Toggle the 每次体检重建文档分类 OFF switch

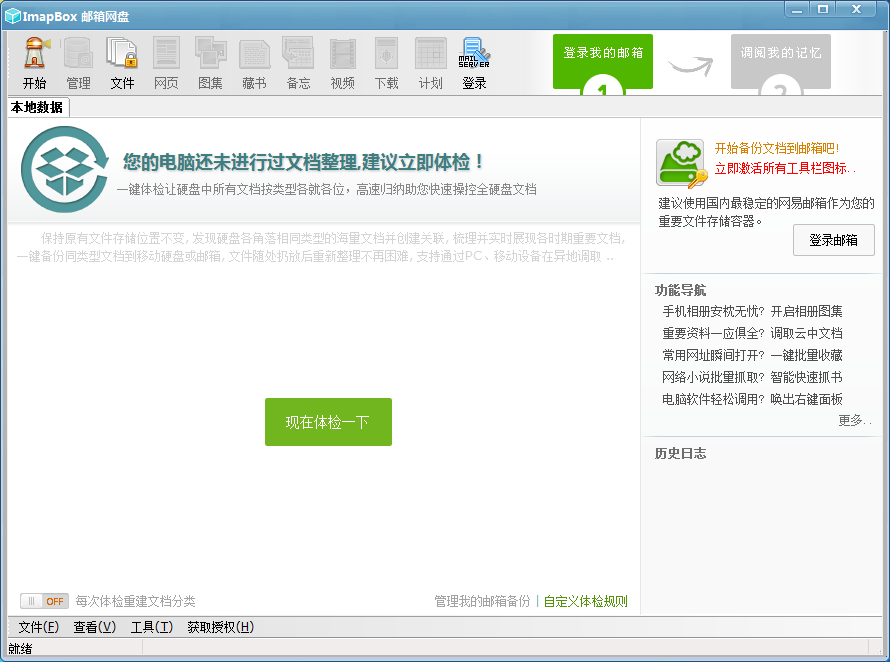tap(44, 601)
